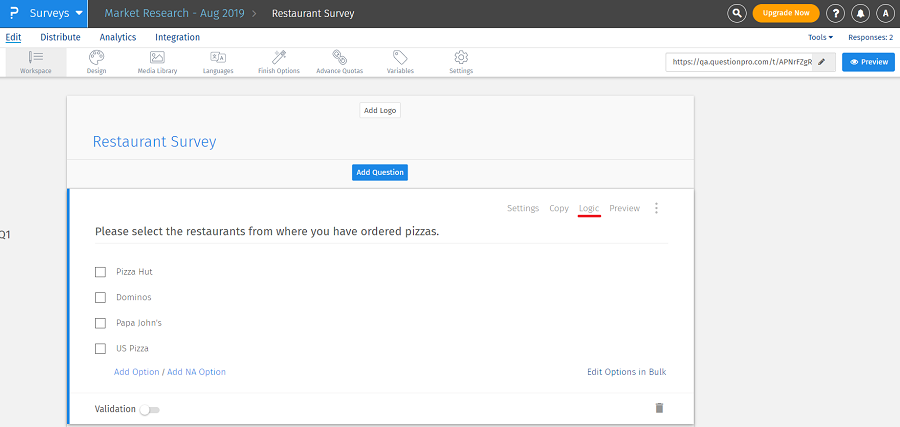Open the Media Library icon
The width and height of the screenshot is (900, 427).
coord(157,58)
